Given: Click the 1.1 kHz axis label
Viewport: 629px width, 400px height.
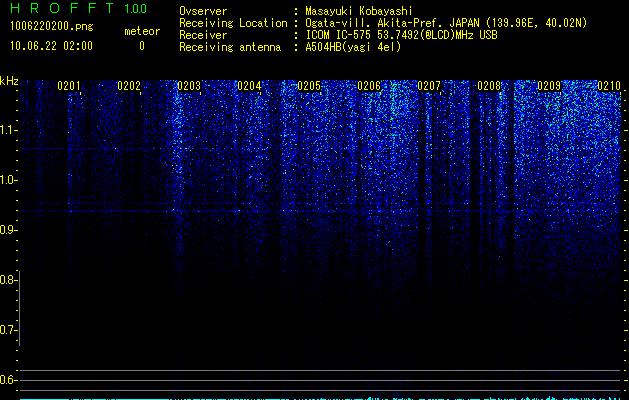Looking at the screenshot, I should pyautogui.click(x=8, y=130).
